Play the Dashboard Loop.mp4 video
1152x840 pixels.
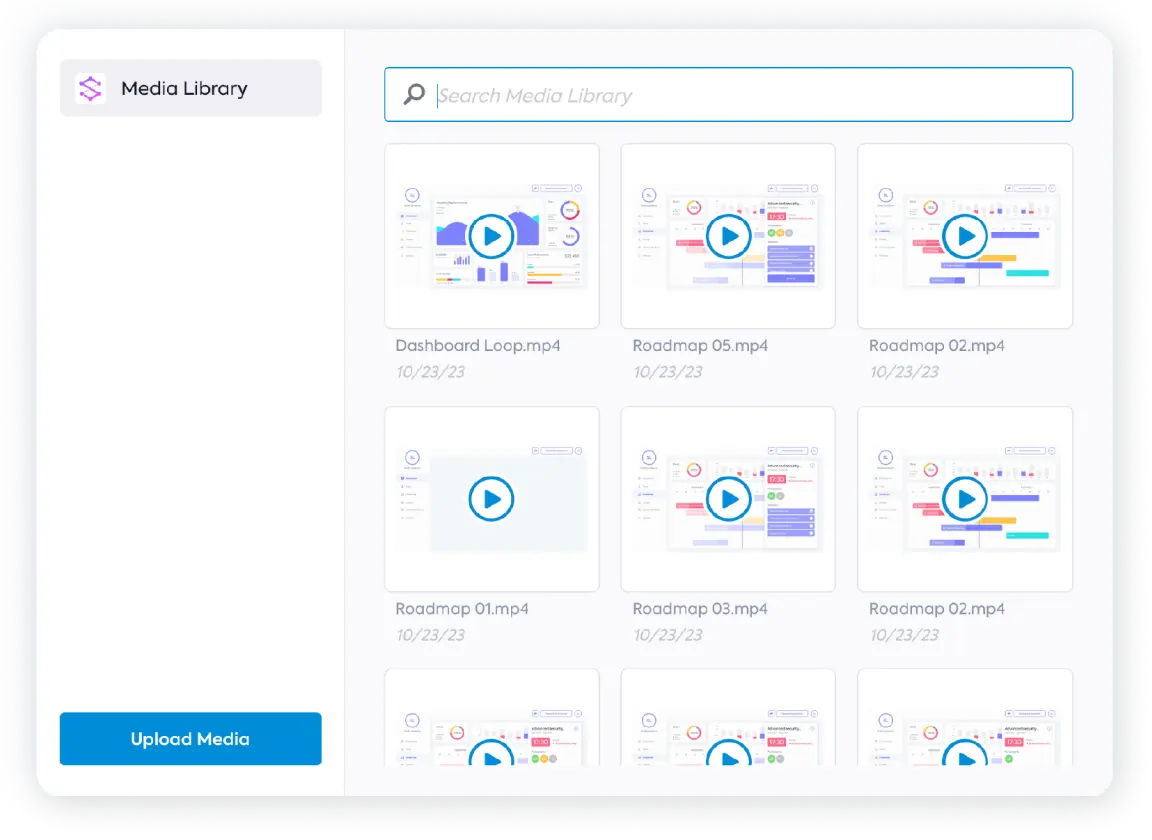click(491, 236)
